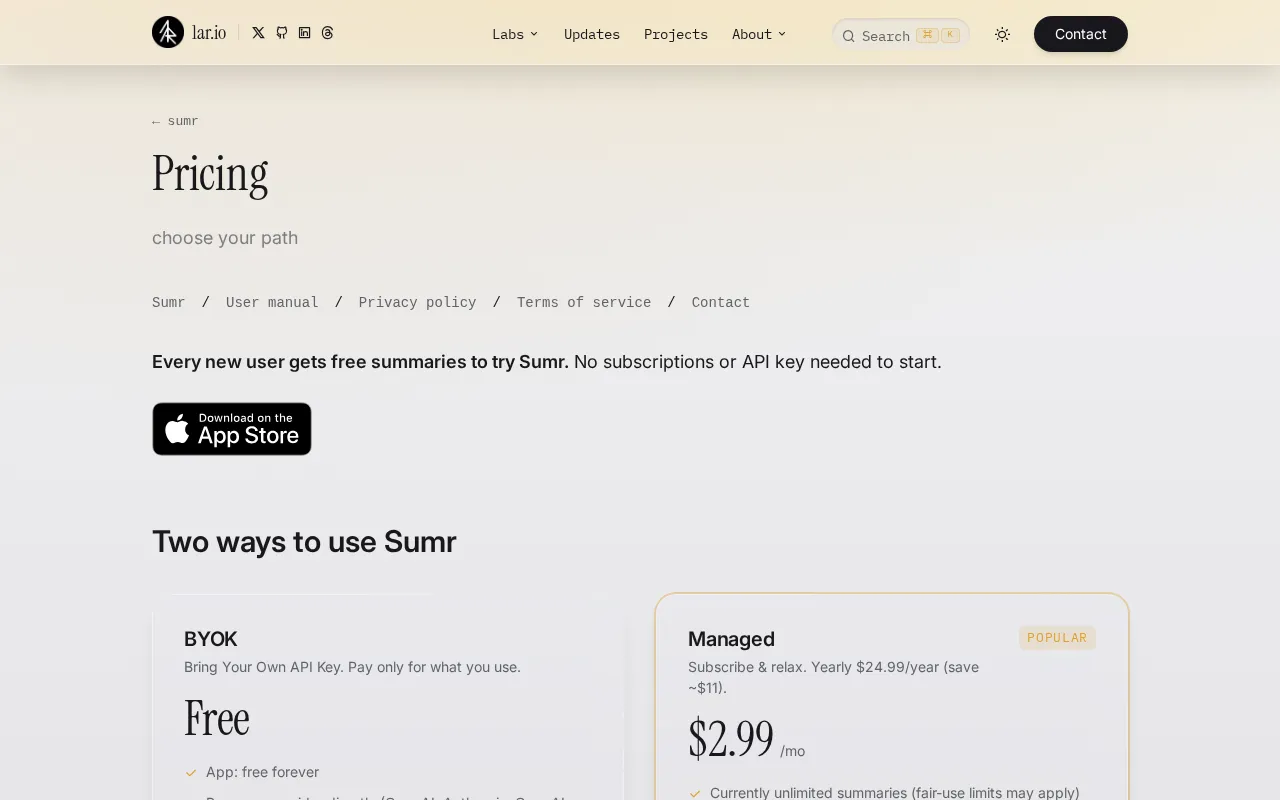Go to the Updates page
The height and width of the screenshot is (800, 1280).
(592, 34)
